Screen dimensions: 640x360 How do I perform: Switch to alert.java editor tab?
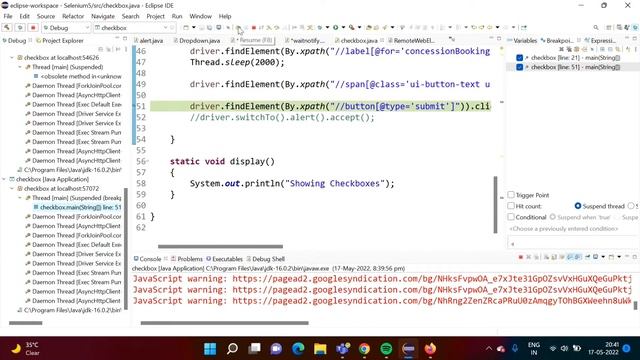click(149, 40)
